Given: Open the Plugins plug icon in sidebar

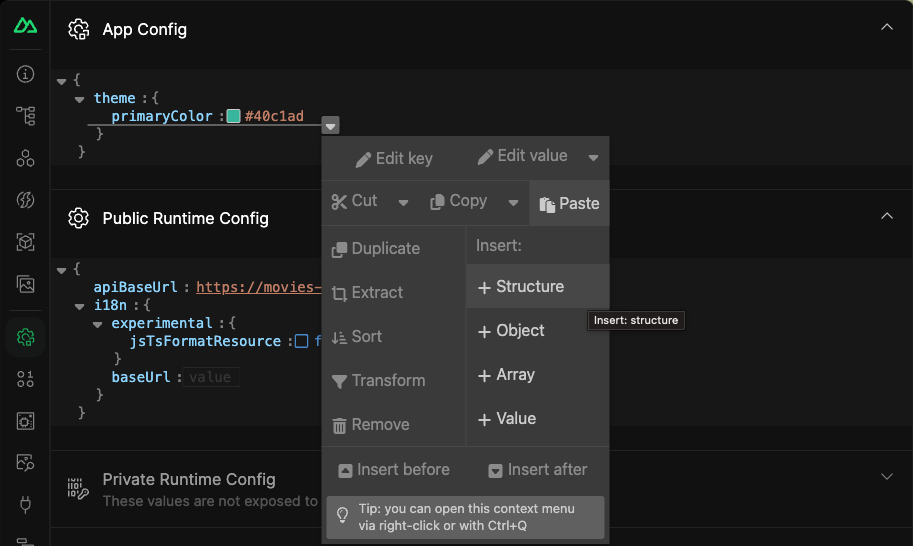Looking at the screenshot, I should coord(26,503).
